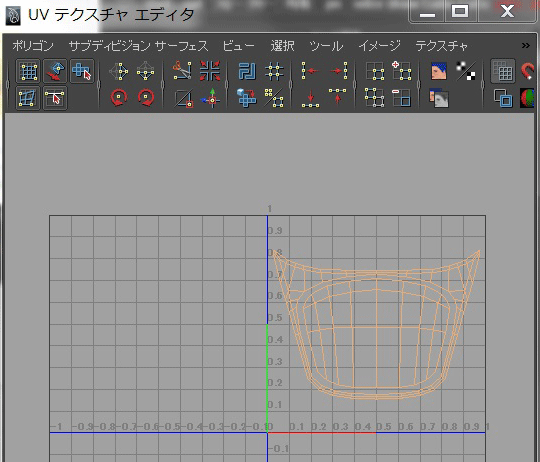Expand hidden menus with the double-arrow chevron

click(x=526, y=45)
